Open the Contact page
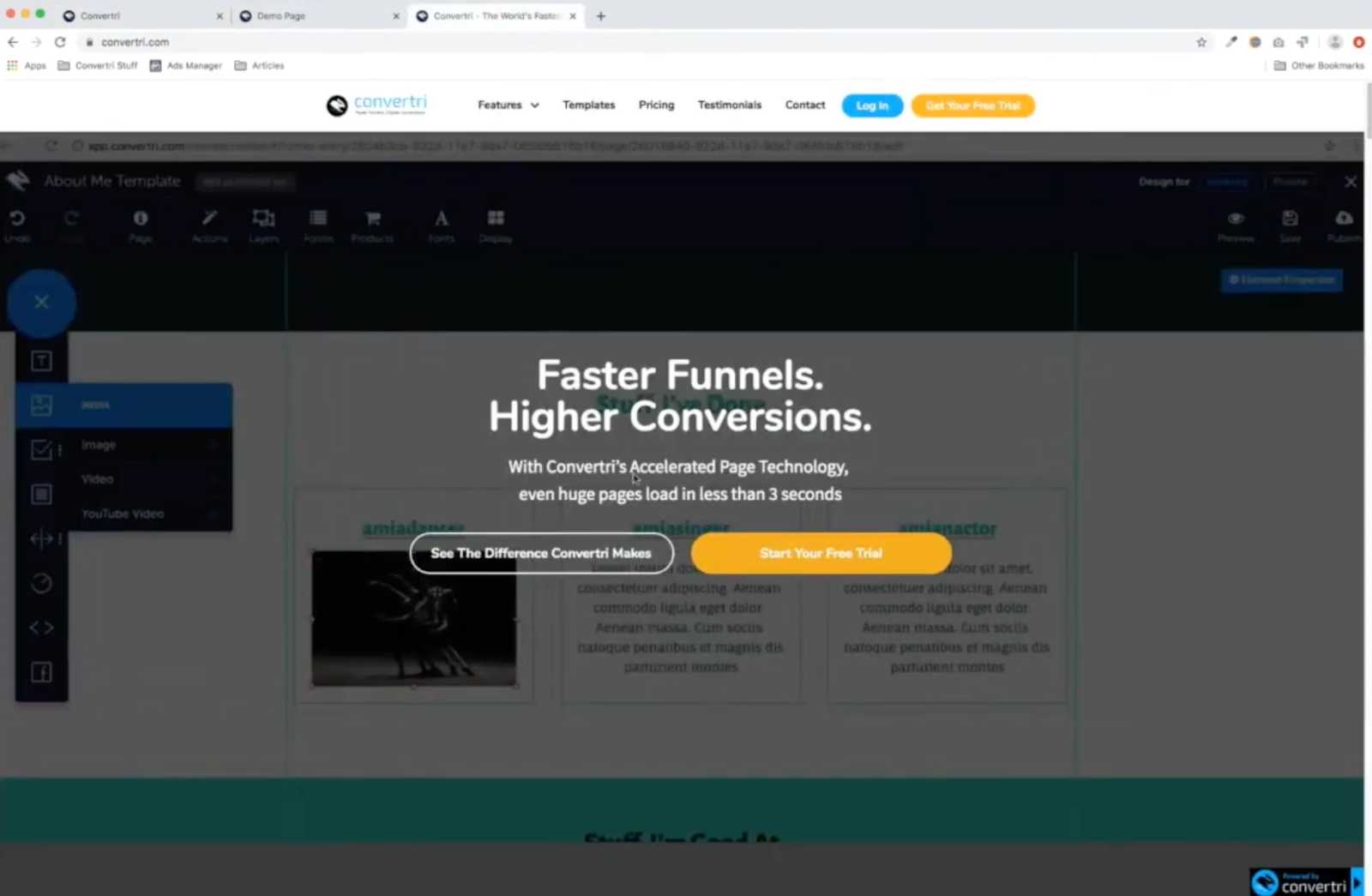Viewport: 1372px width, 896px height. [x=805, y=105]
